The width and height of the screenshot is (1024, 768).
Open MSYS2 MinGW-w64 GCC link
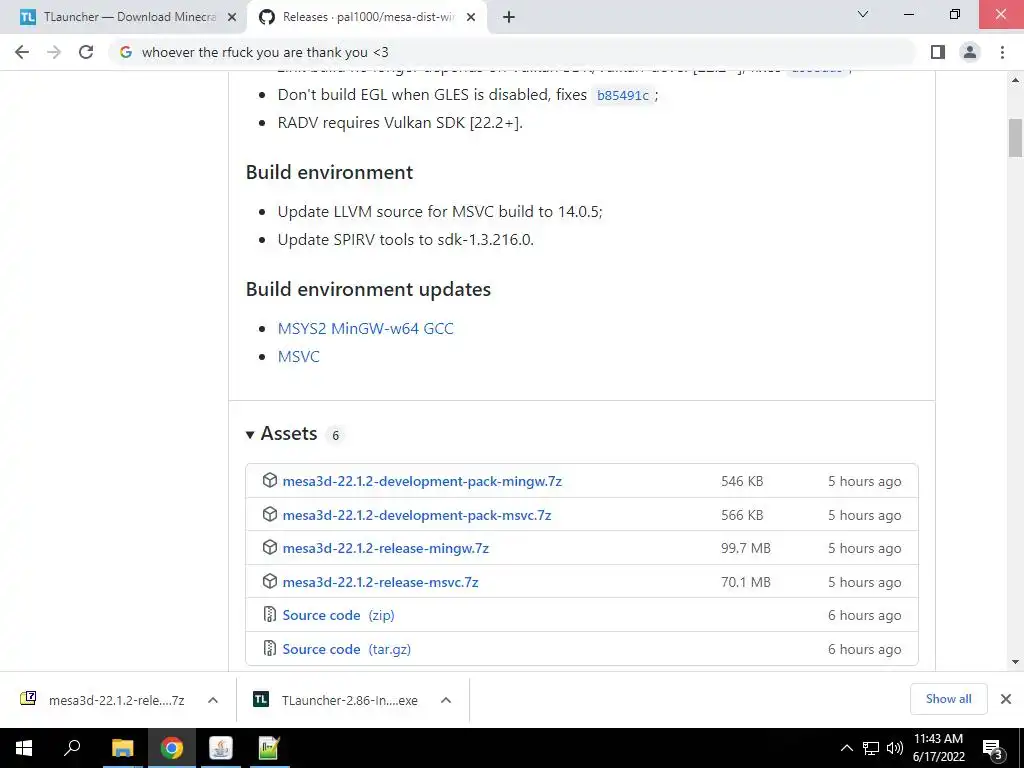pos(365,328)
